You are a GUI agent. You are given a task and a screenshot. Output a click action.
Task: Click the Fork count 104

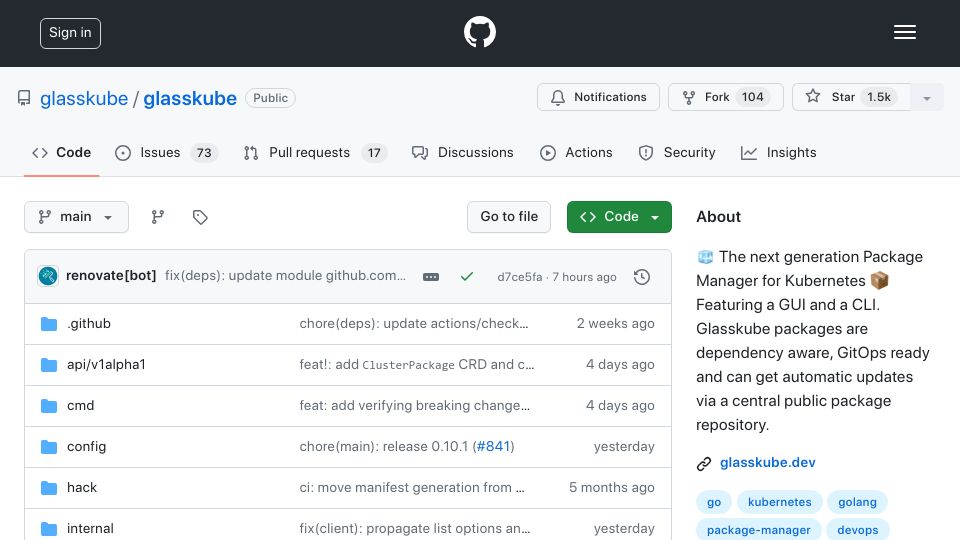pyautogui.click(x=752, y=97)
